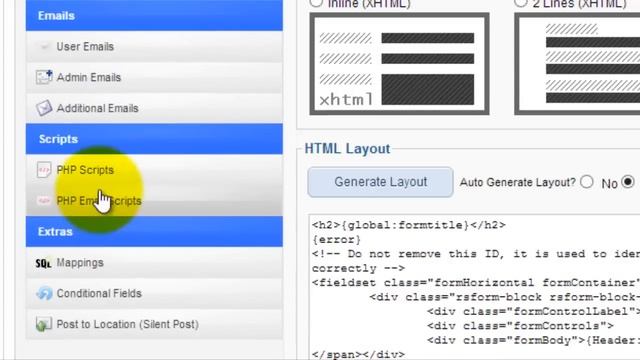Choose the Inline XHTML layout thumbnail
This screenshot has height=360, width=640.
click(399, 64)
